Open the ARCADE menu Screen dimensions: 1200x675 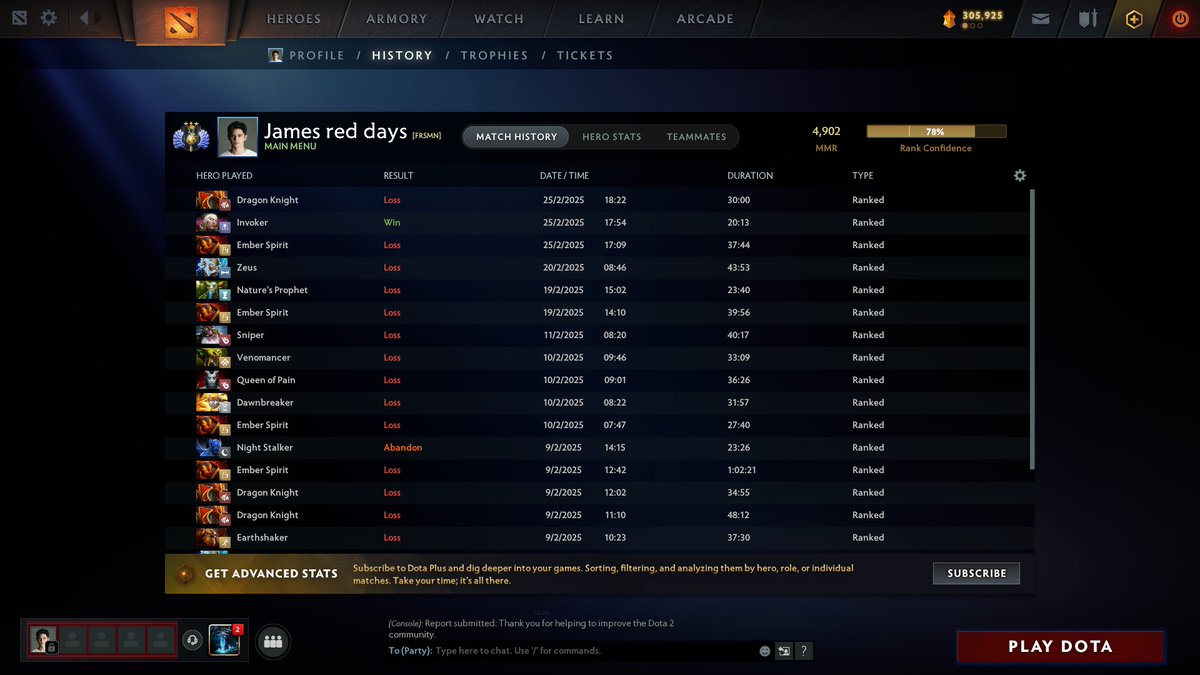pyautogui.click(x=705, y=19)
